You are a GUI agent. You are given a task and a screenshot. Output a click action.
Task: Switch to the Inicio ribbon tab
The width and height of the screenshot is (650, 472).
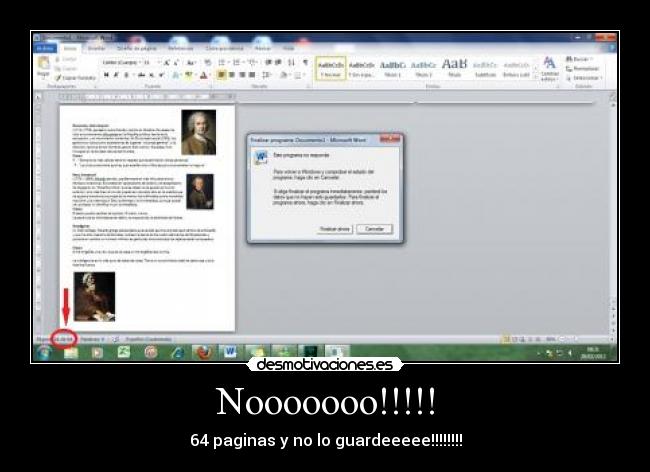click(x=70, y=48)
